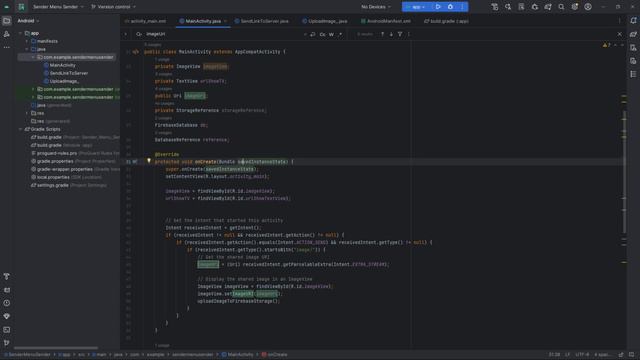Open the No Devices selector dropdown
The width and height of the screenshot is (640, 360).
point(376,7)
